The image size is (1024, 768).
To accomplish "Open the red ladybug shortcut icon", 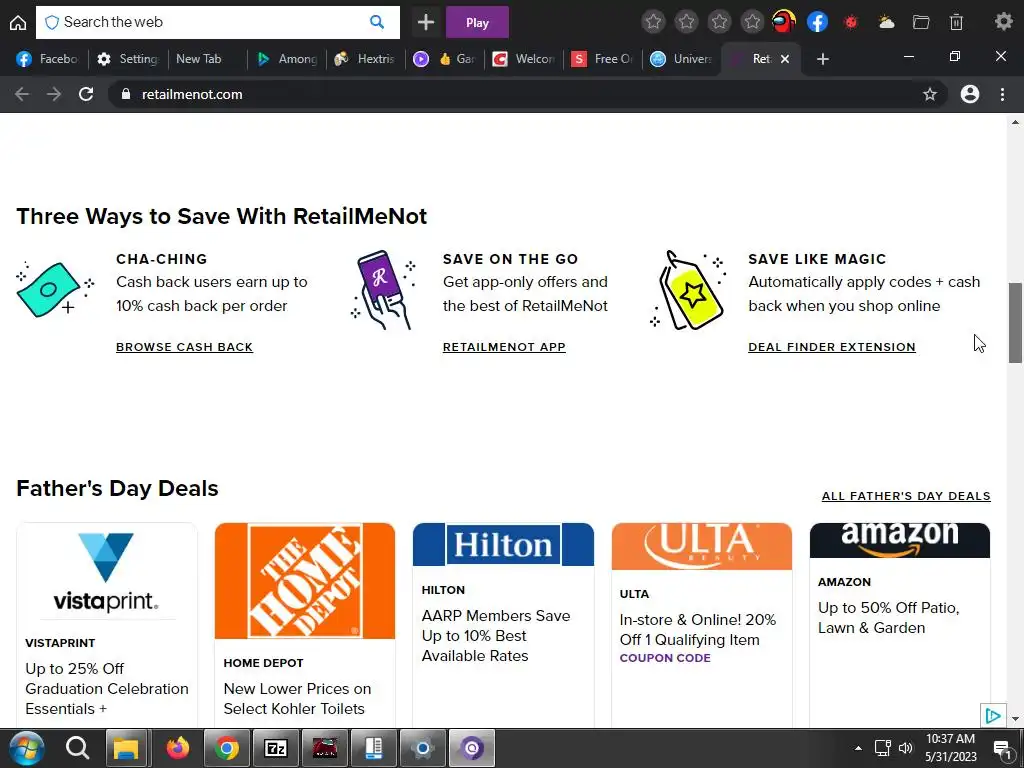I will tap(851, 22).
